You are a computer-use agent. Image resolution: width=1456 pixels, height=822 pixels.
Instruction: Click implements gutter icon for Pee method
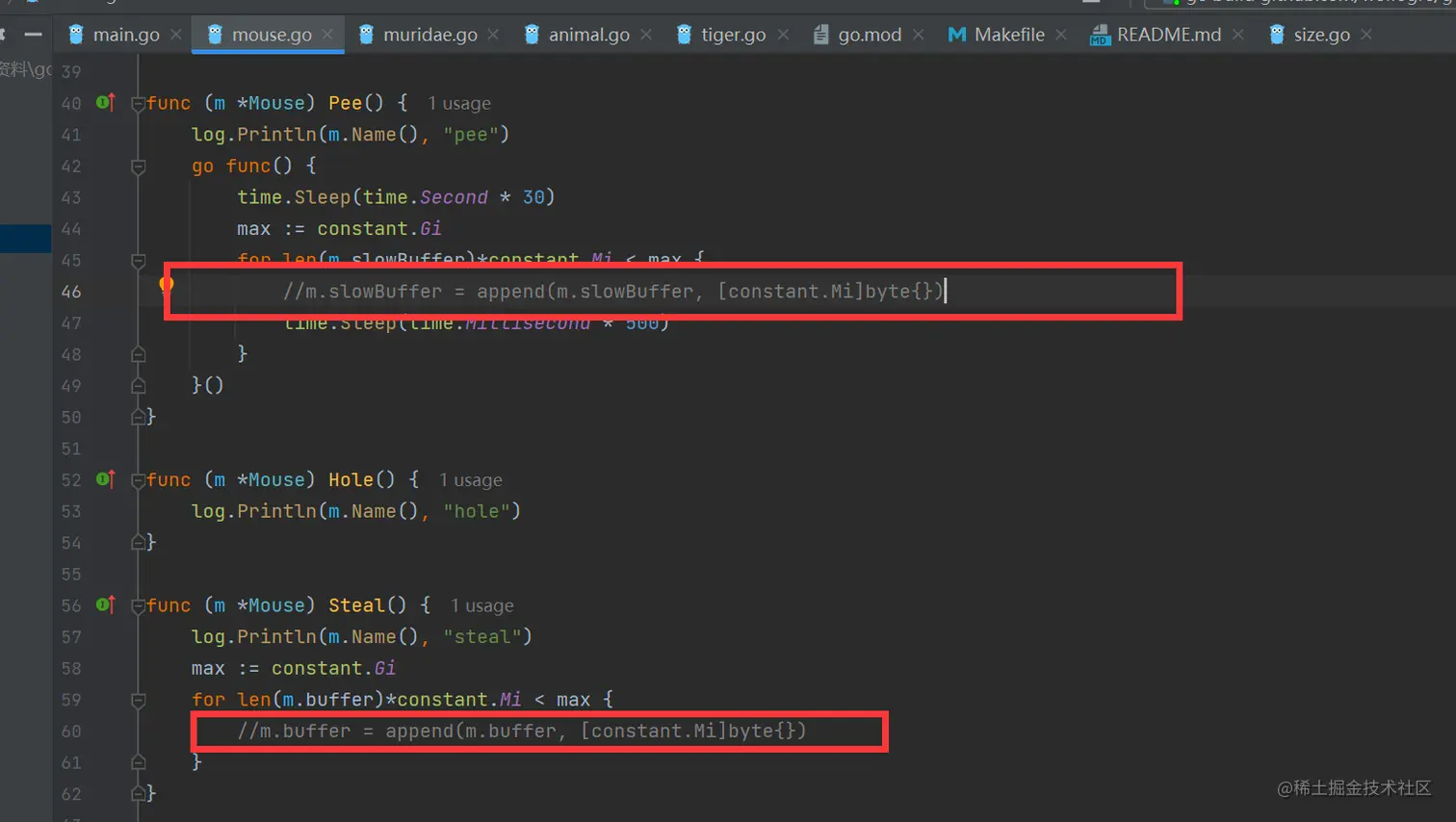click(106, 102)
